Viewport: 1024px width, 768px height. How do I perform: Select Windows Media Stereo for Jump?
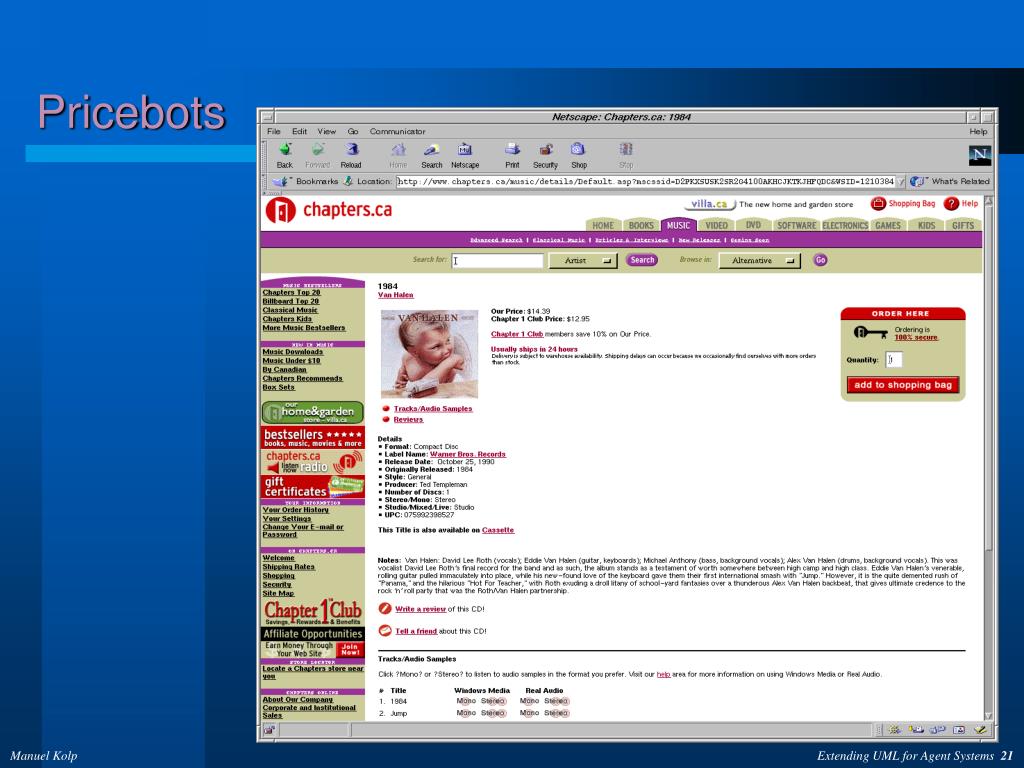(x=494, y=713)
